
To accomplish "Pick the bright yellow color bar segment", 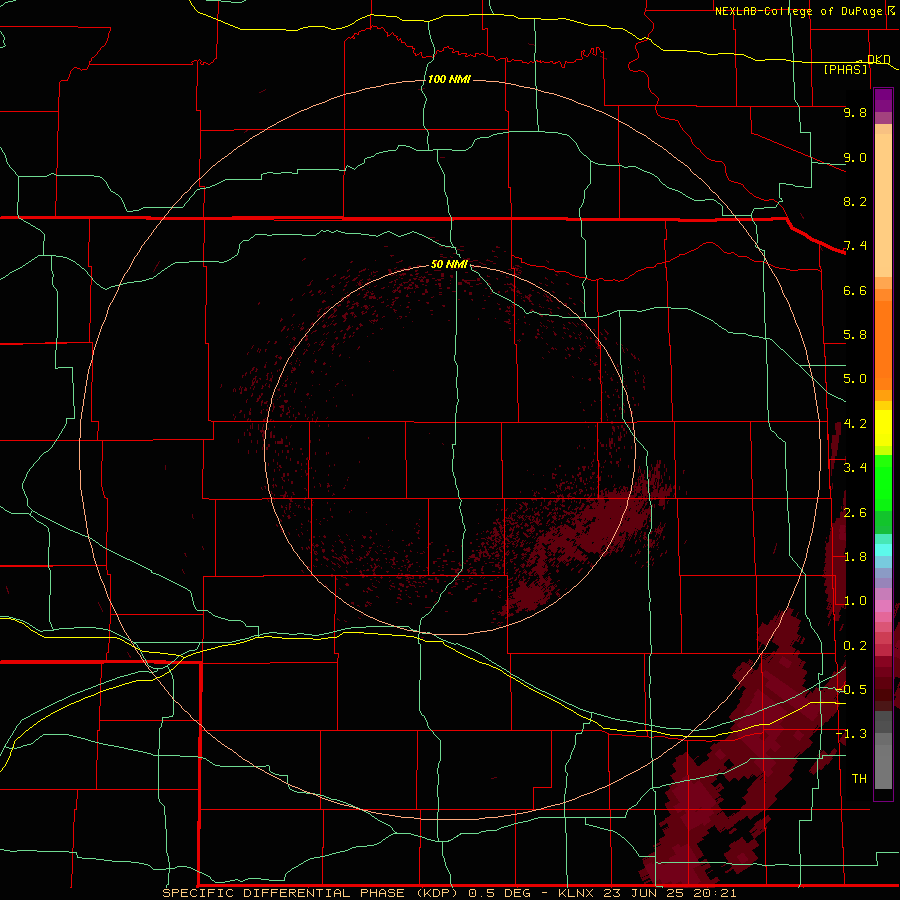I will (x=883, y=428).
